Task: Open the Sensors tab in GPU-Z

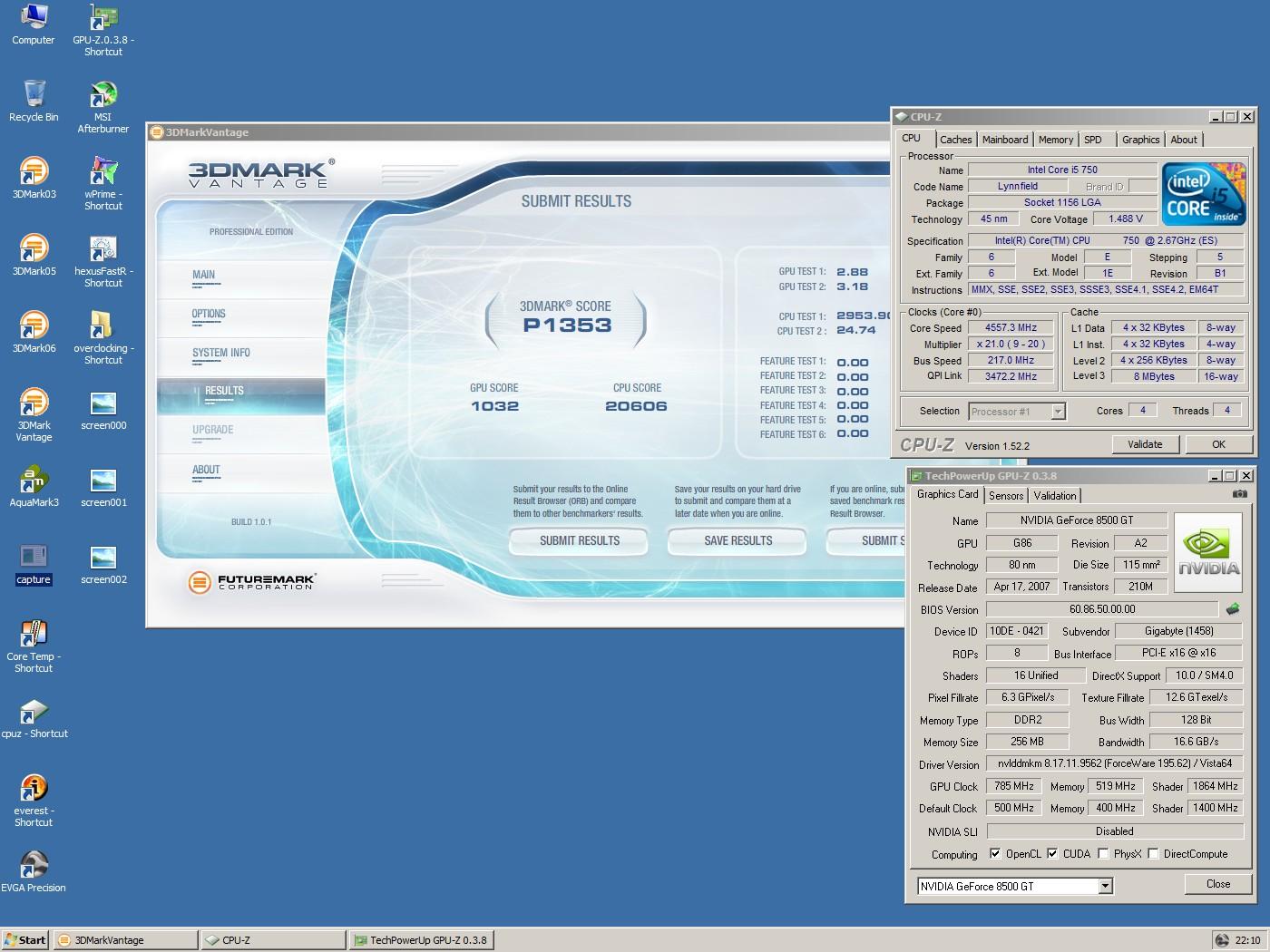Action: (x=1006, y=496)
